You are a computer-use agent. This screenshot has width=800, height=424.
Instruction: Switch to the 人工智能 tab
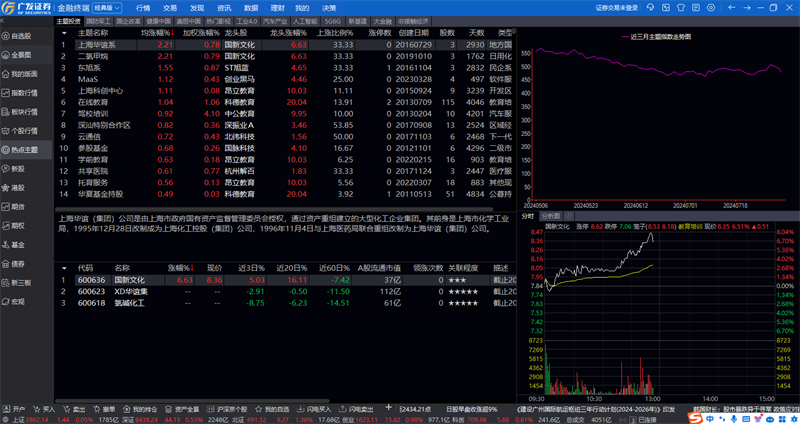pyautogui.click(x=305, y=21)
